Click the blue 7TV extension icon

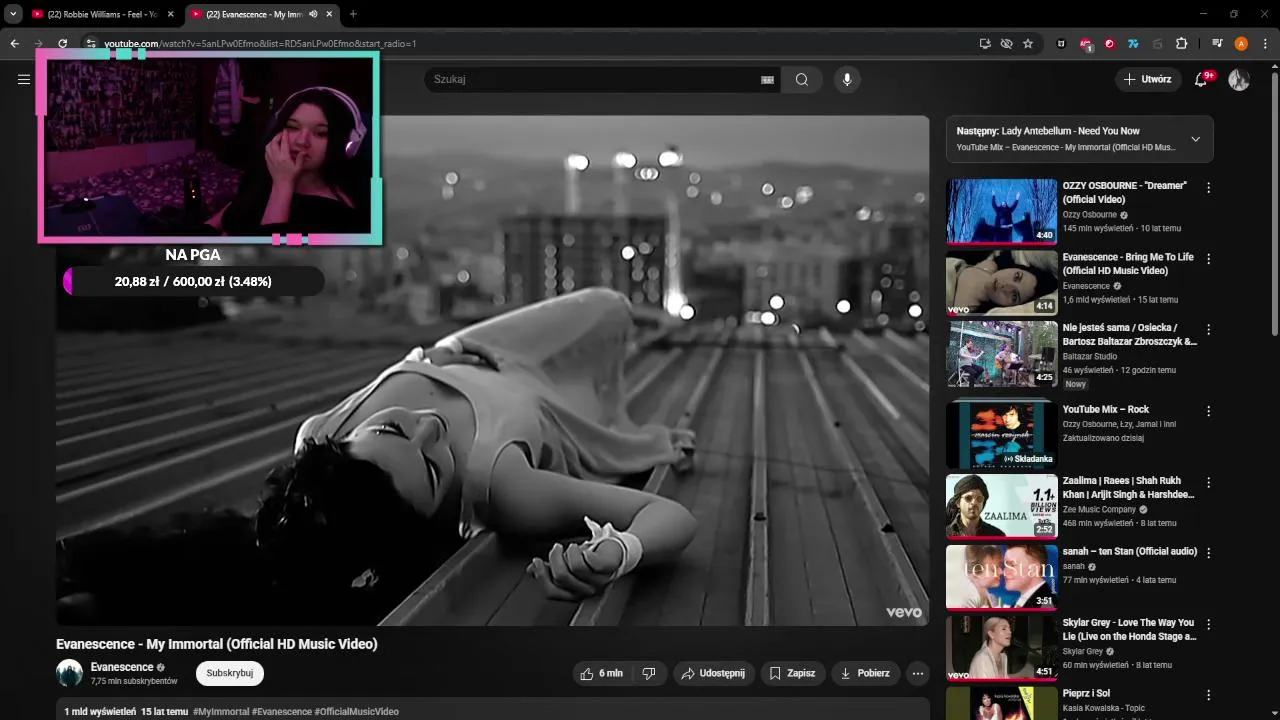click(1133, 44)
